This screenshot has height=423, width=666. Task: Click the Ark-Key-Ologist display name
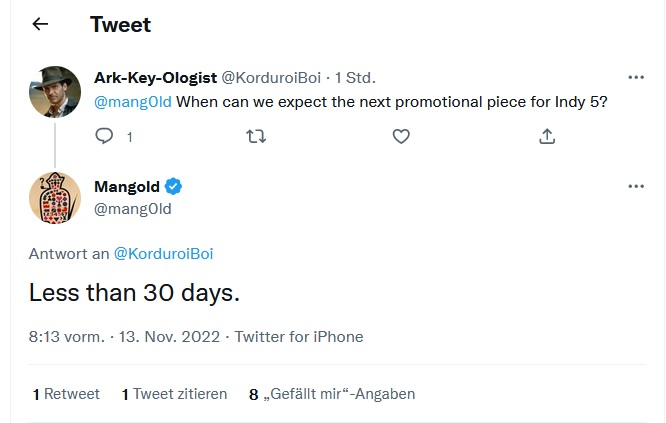click(x=154, y=77)
